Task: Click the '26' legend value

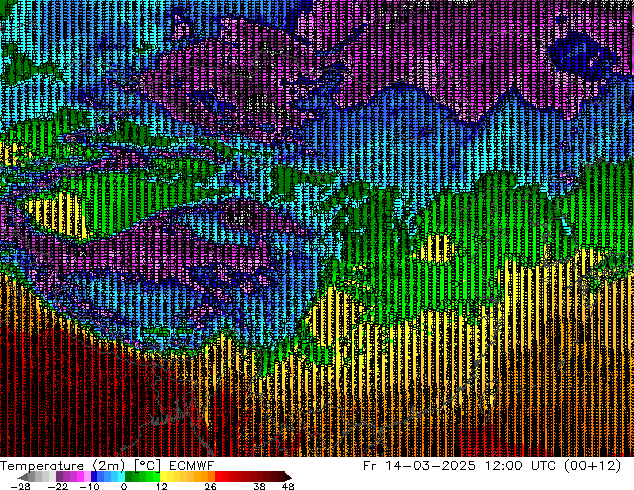Action: click(210, 486)
